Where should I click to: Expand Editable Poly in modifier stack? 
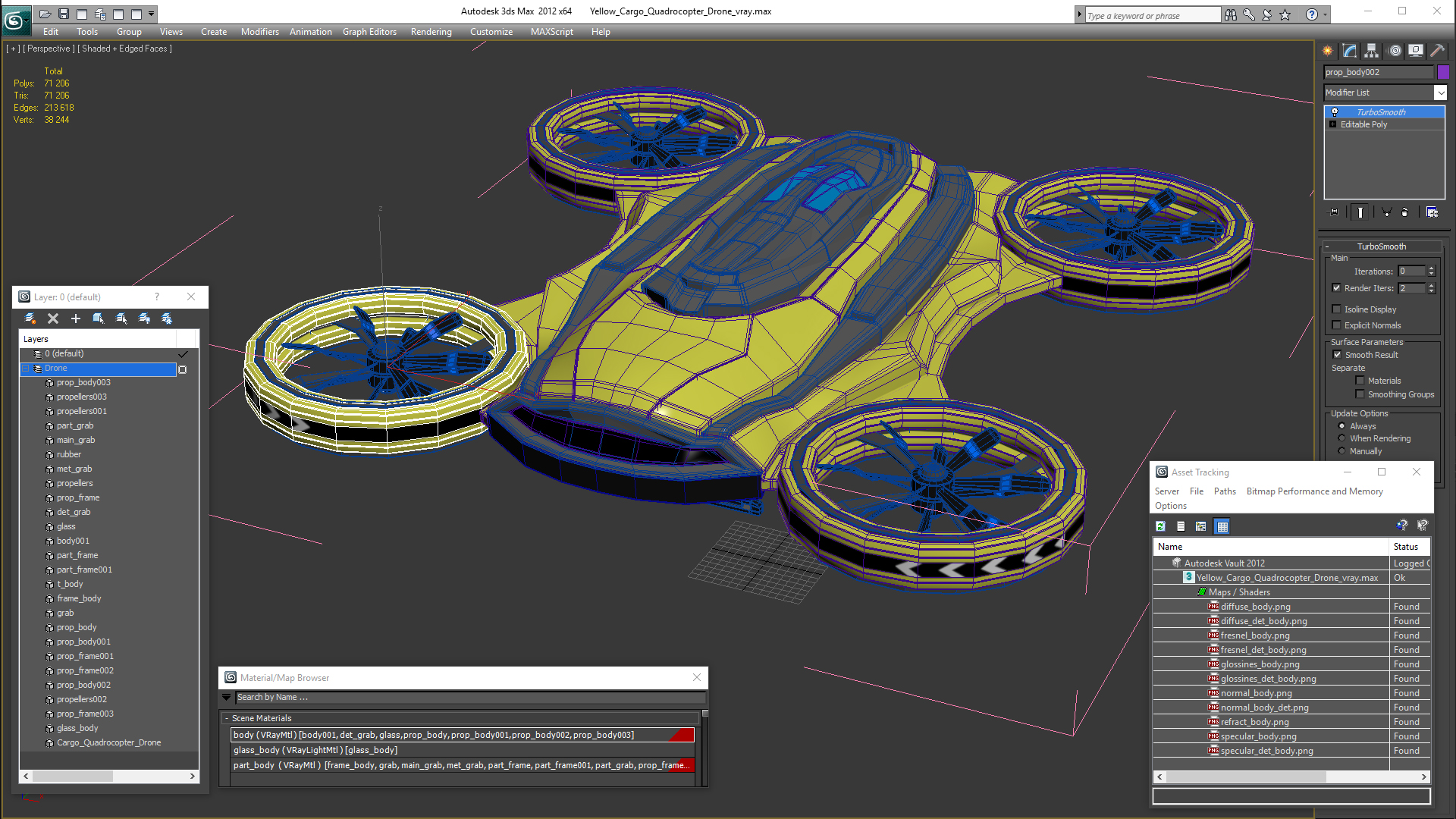click(x=1332, y=124)
